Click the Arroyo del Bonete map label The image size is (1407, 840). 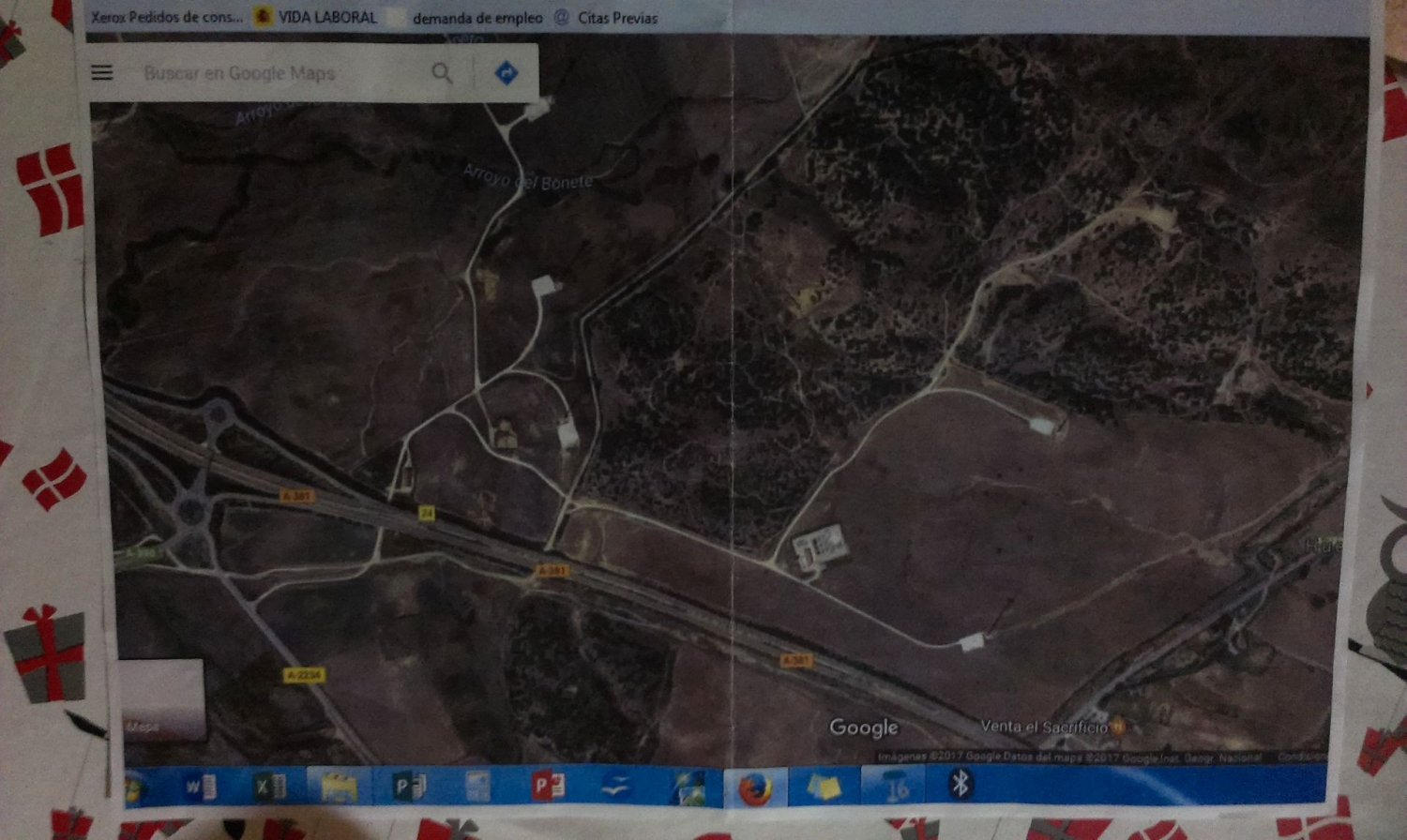[527, 178]
